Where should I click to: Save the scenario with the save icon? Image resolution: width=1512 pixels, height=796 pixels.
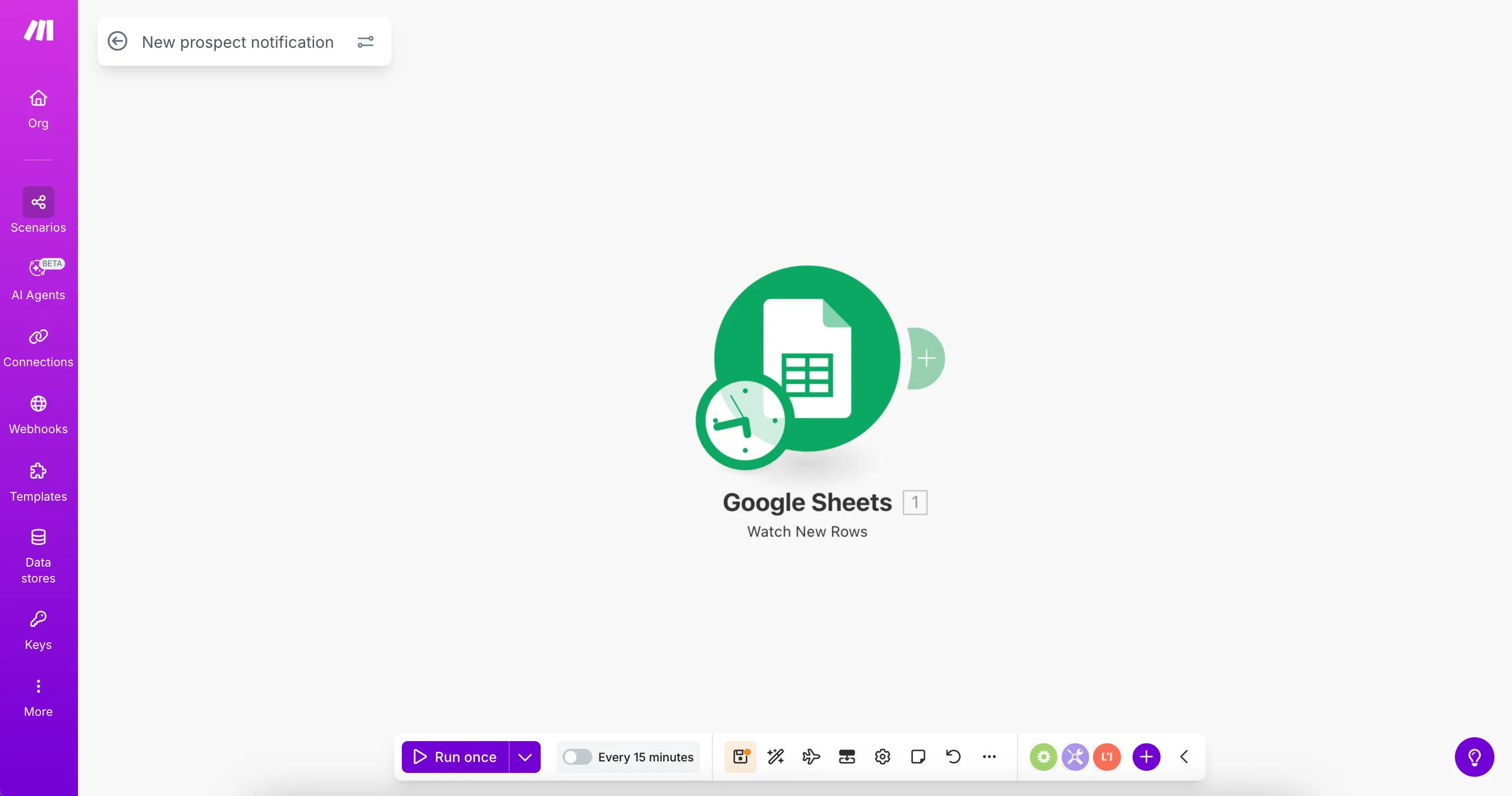tap(740, 756)
